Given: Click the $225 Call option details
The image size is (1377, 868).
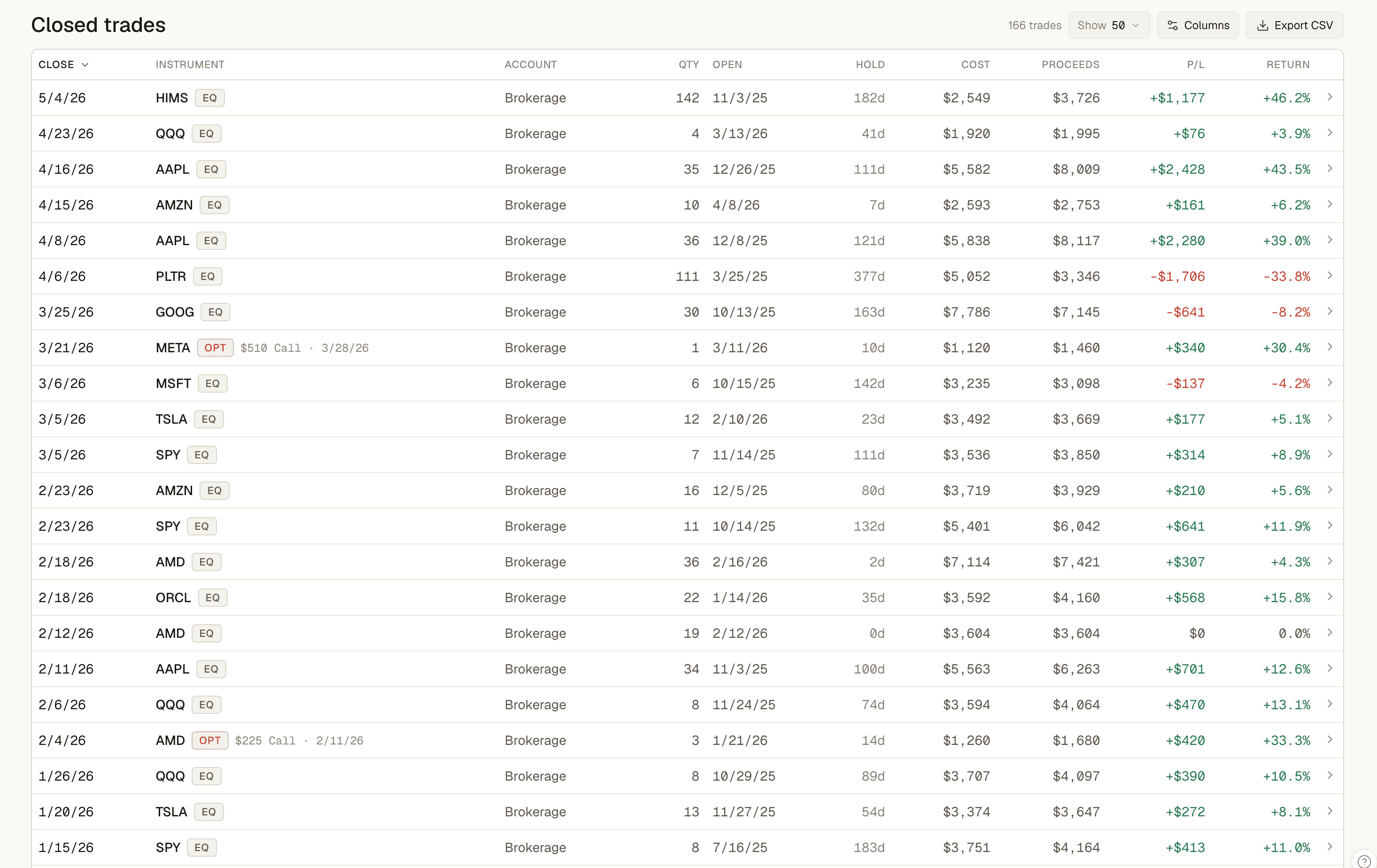Looking at the screenshot, I should click(x=299, y=741).
